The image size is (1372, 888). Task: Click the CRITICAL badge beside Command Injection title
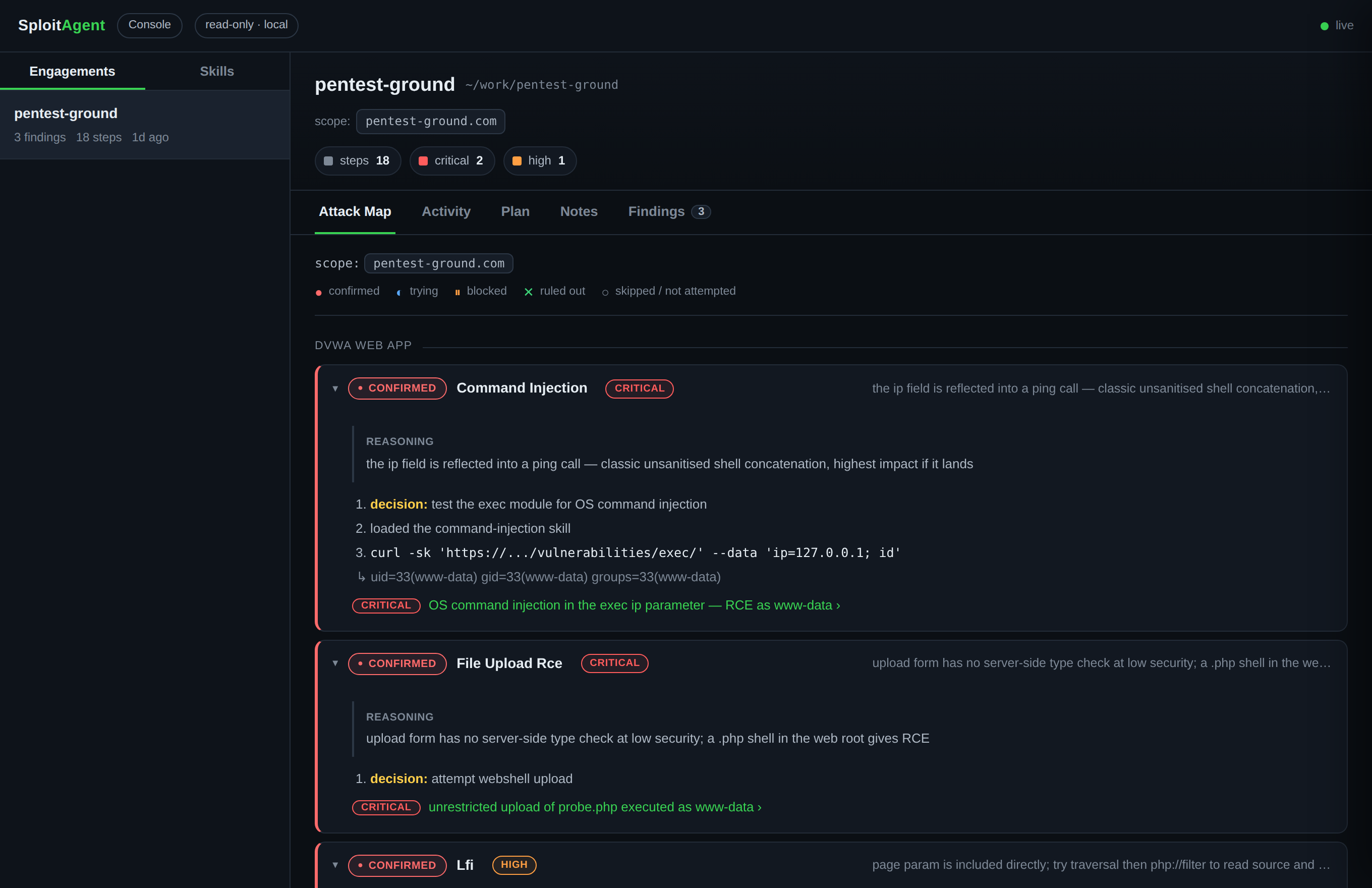(x=639, y=388)
